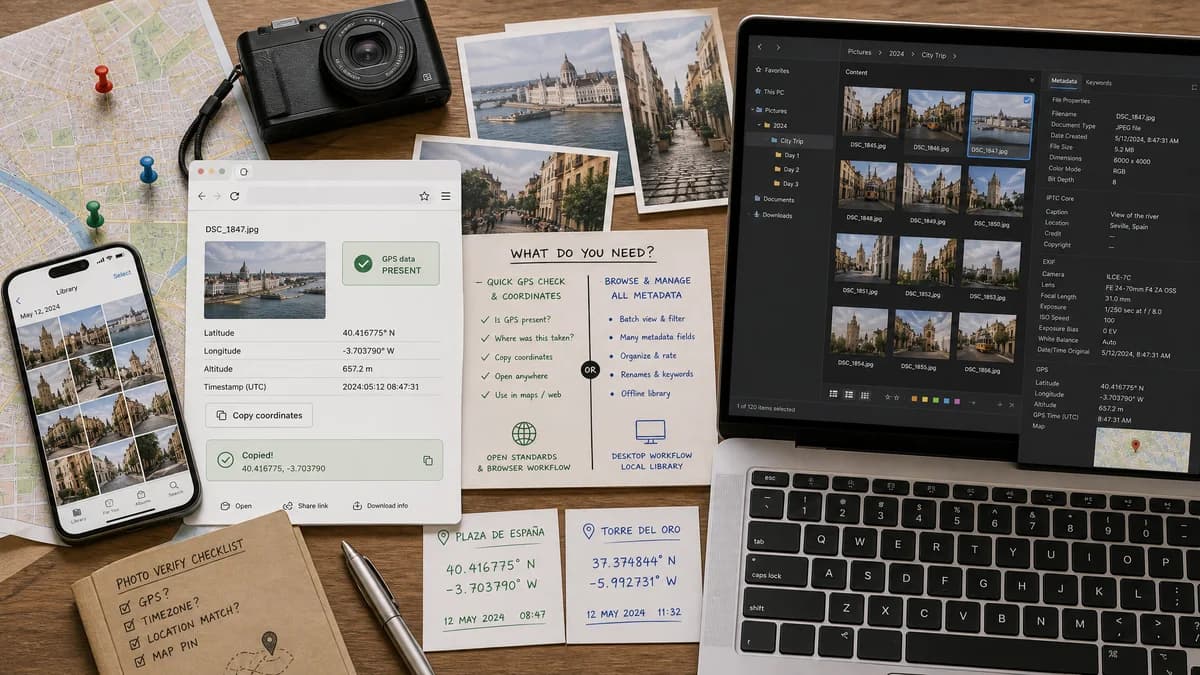
Task: Open the Day 2 folder
Action: 785,170
